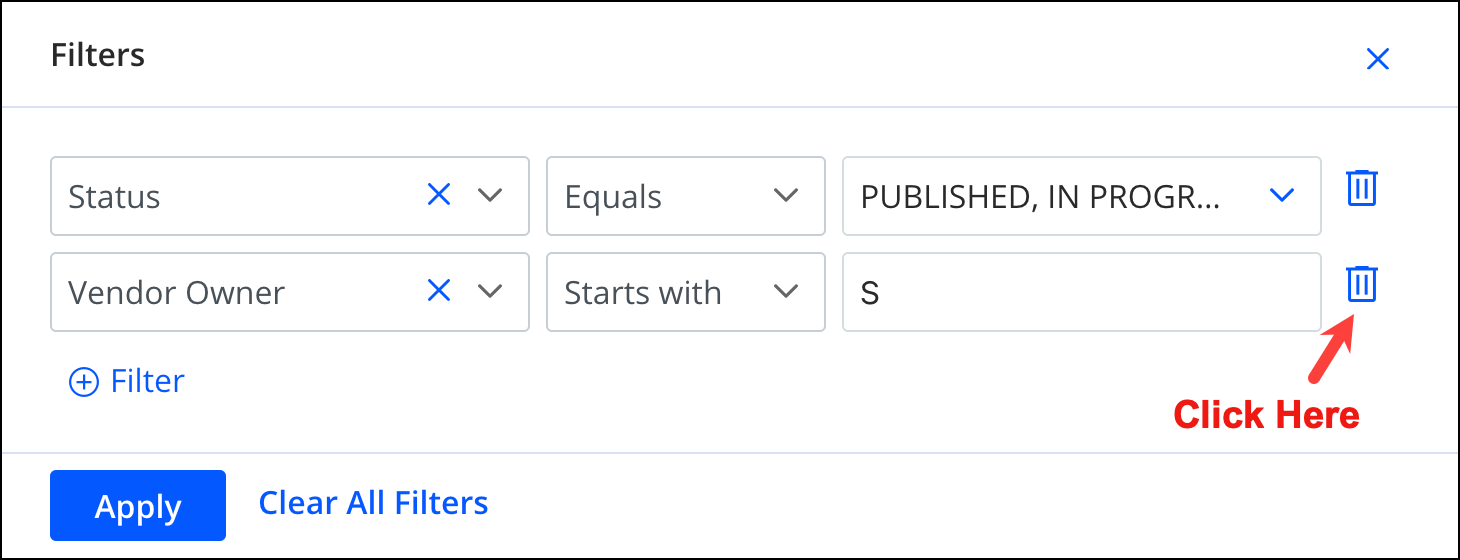The image size is (1460, 560).
Task: Click the chevron next to Starts with
Action: 787,291
